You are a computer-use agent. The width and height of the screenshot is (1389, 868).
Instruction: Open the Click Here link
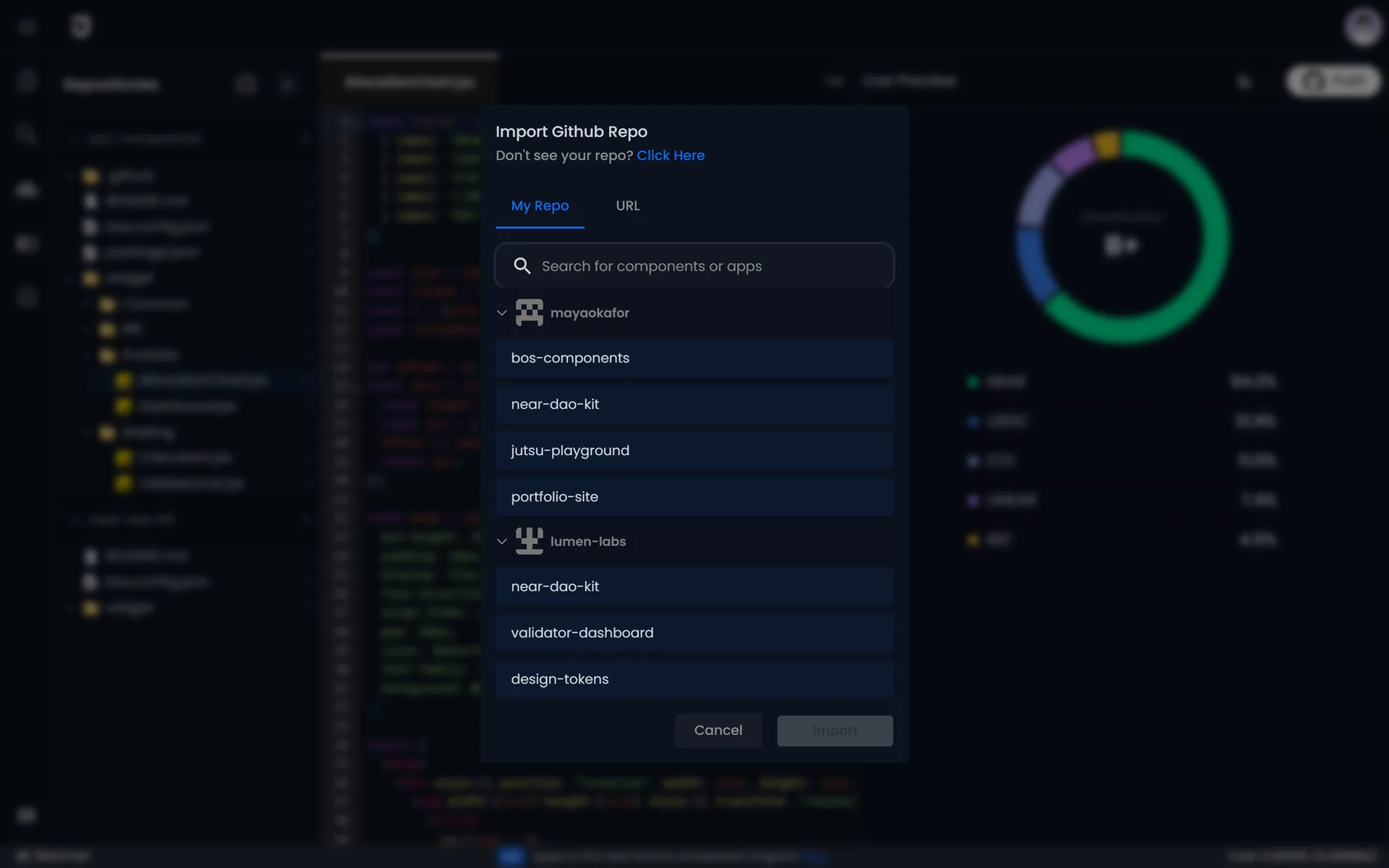(x=671, y=156)
